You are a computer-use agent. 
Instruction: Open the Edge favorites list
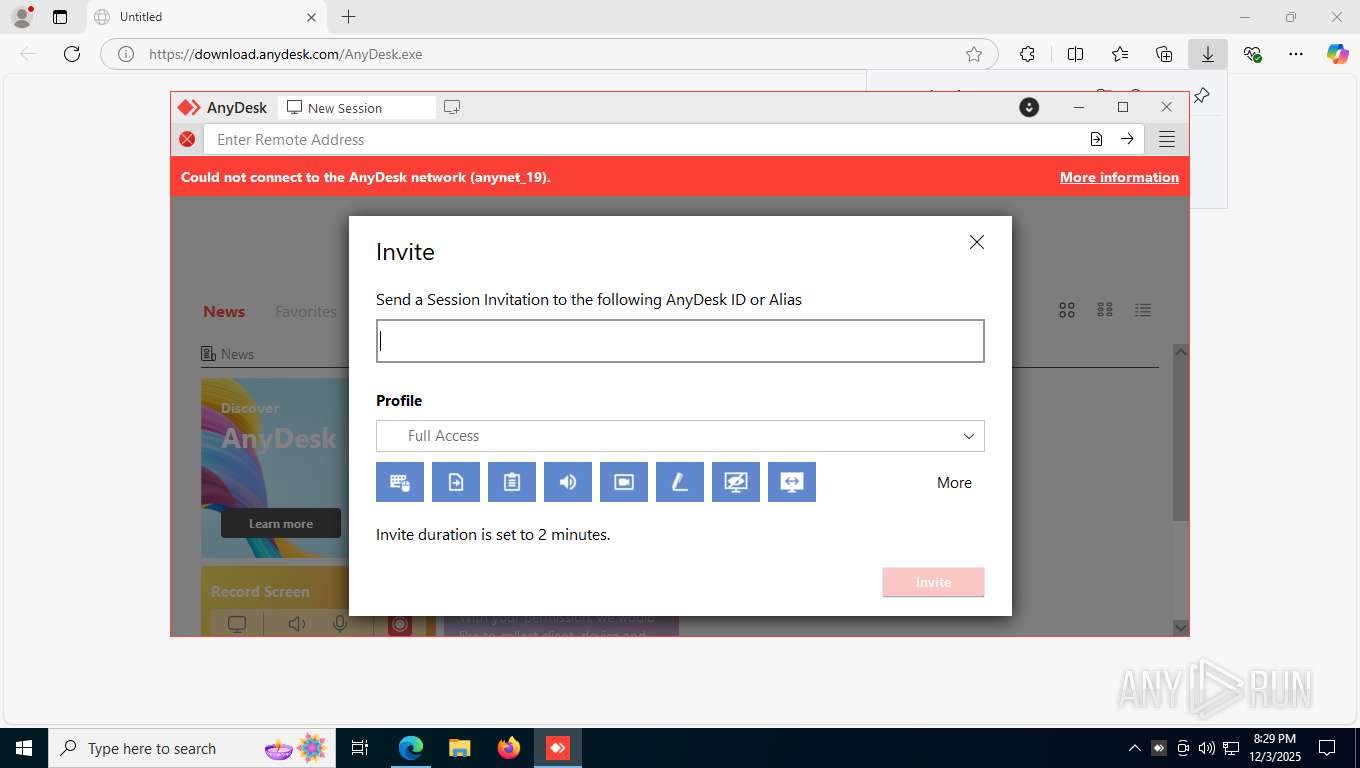1120,54
